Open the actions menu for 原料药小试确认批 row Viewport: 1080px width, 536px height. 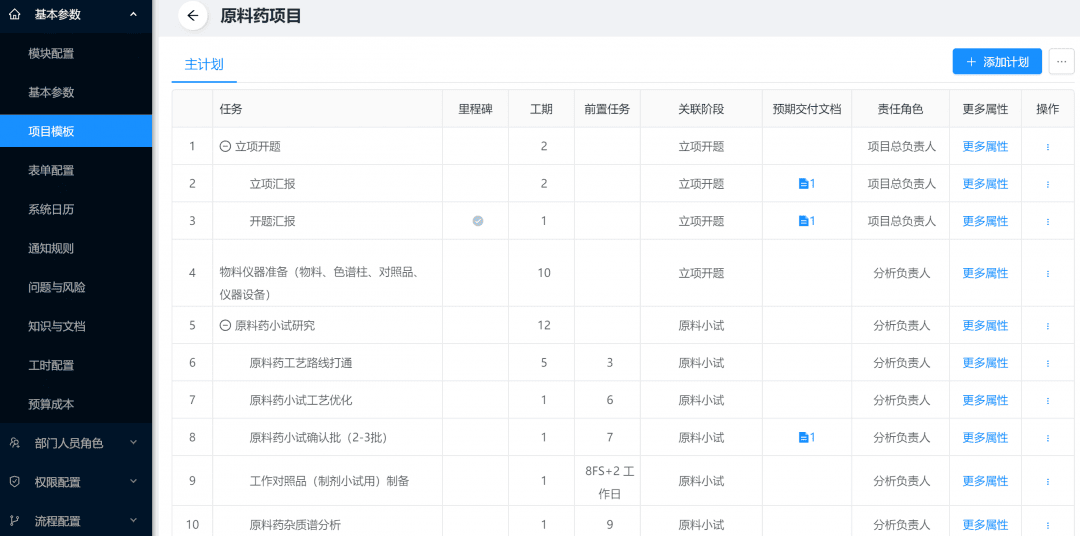click(1048, 437)
